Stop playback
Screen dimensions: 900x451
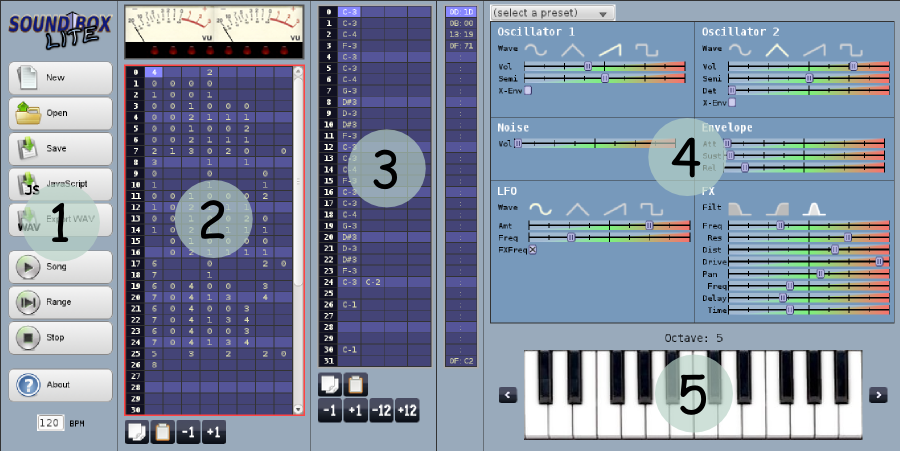[60, 338]
